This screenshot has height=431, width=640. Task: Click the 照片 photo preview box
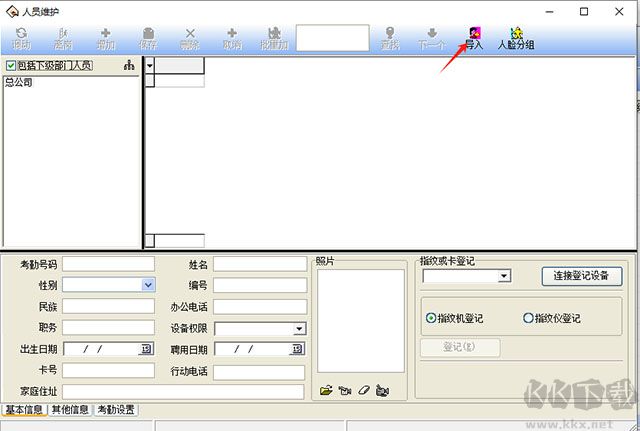point(361,321)
